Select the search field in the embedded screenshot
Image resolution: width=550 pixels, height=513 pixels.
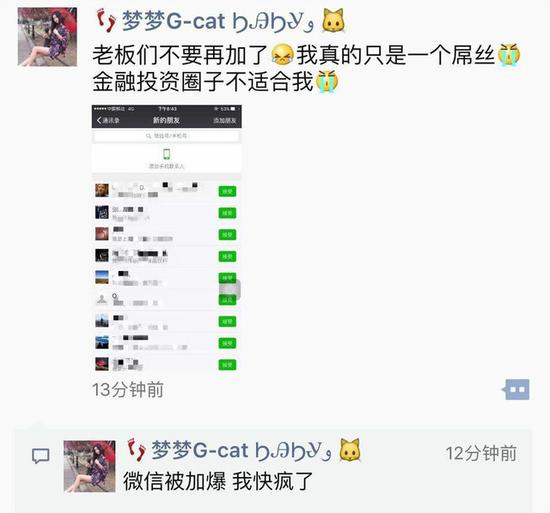click(x=167, y=136)
